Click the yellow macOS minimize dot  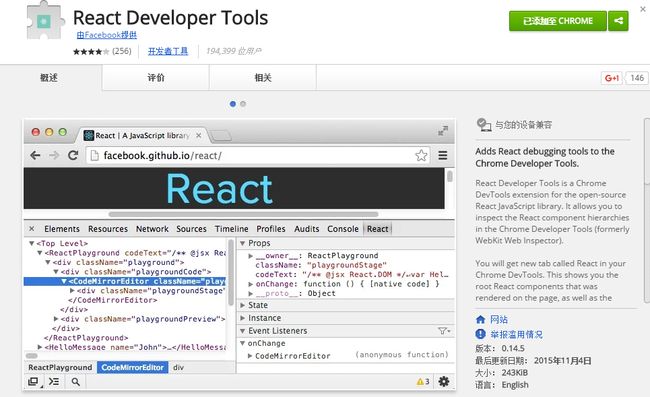click(x=49, y=132)
